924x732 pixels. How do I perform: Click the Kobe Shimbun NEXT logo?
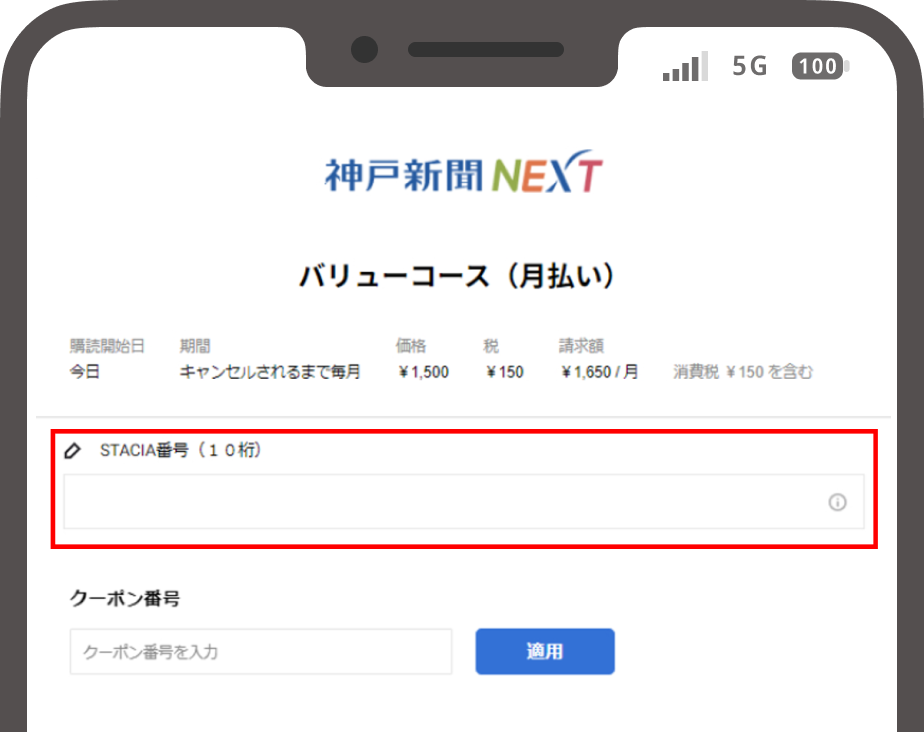463,175
